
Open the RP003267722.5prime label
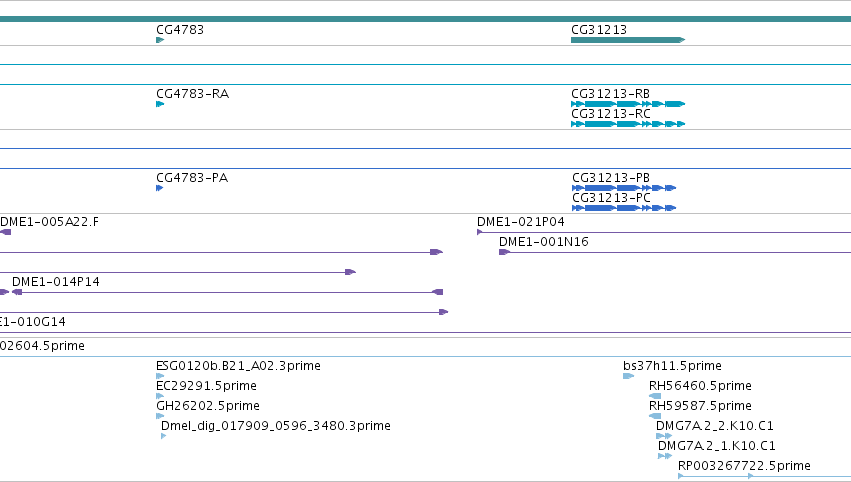(744, 466)
